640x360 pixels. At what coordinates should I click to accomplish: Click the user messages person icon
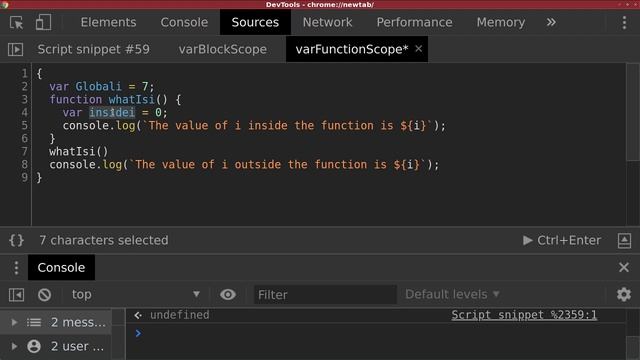pyautogui.click(x=34, y=346)
